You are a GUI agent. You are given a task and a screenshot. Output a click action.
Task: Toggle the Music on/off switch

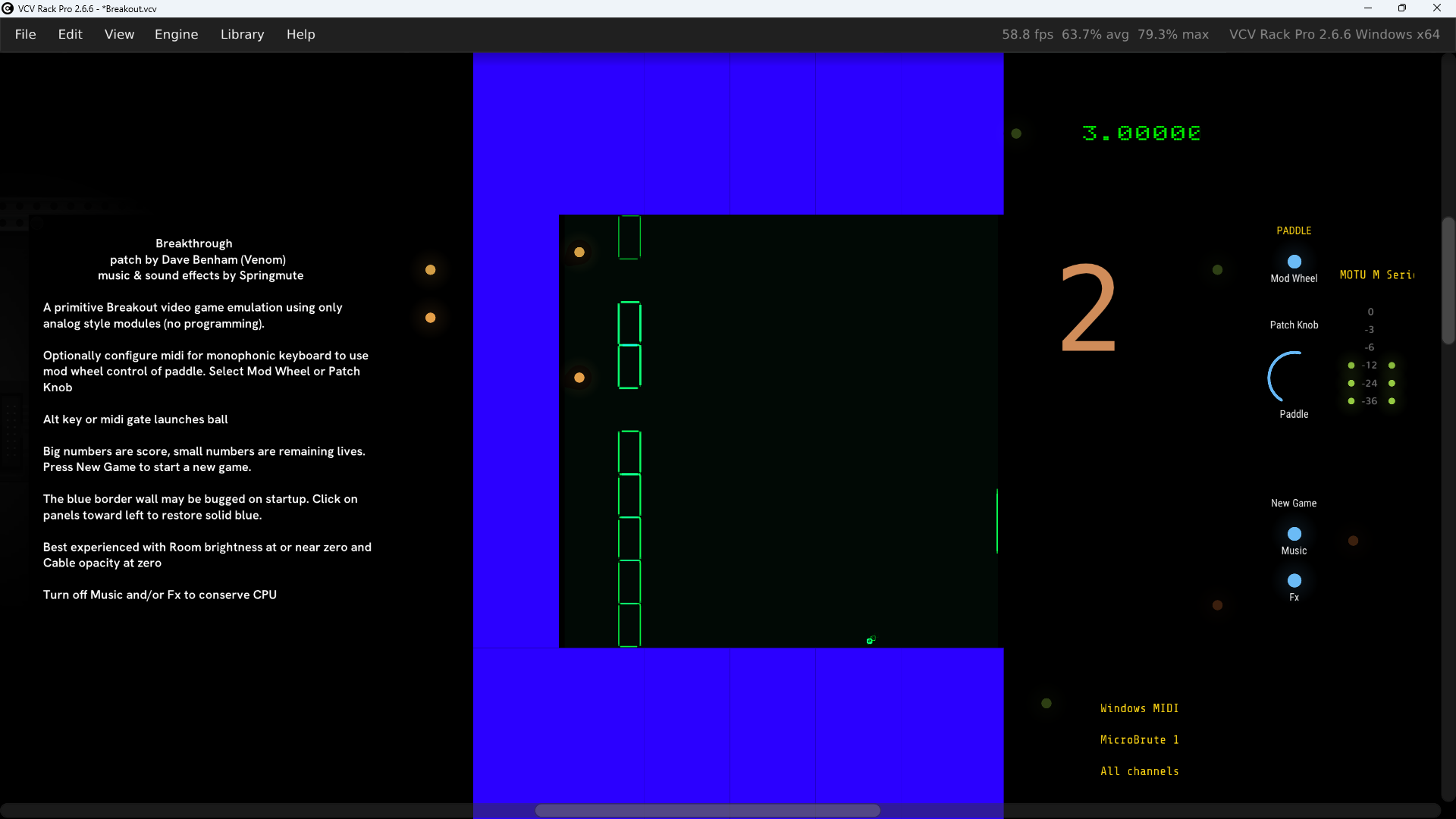(1294, 534)
